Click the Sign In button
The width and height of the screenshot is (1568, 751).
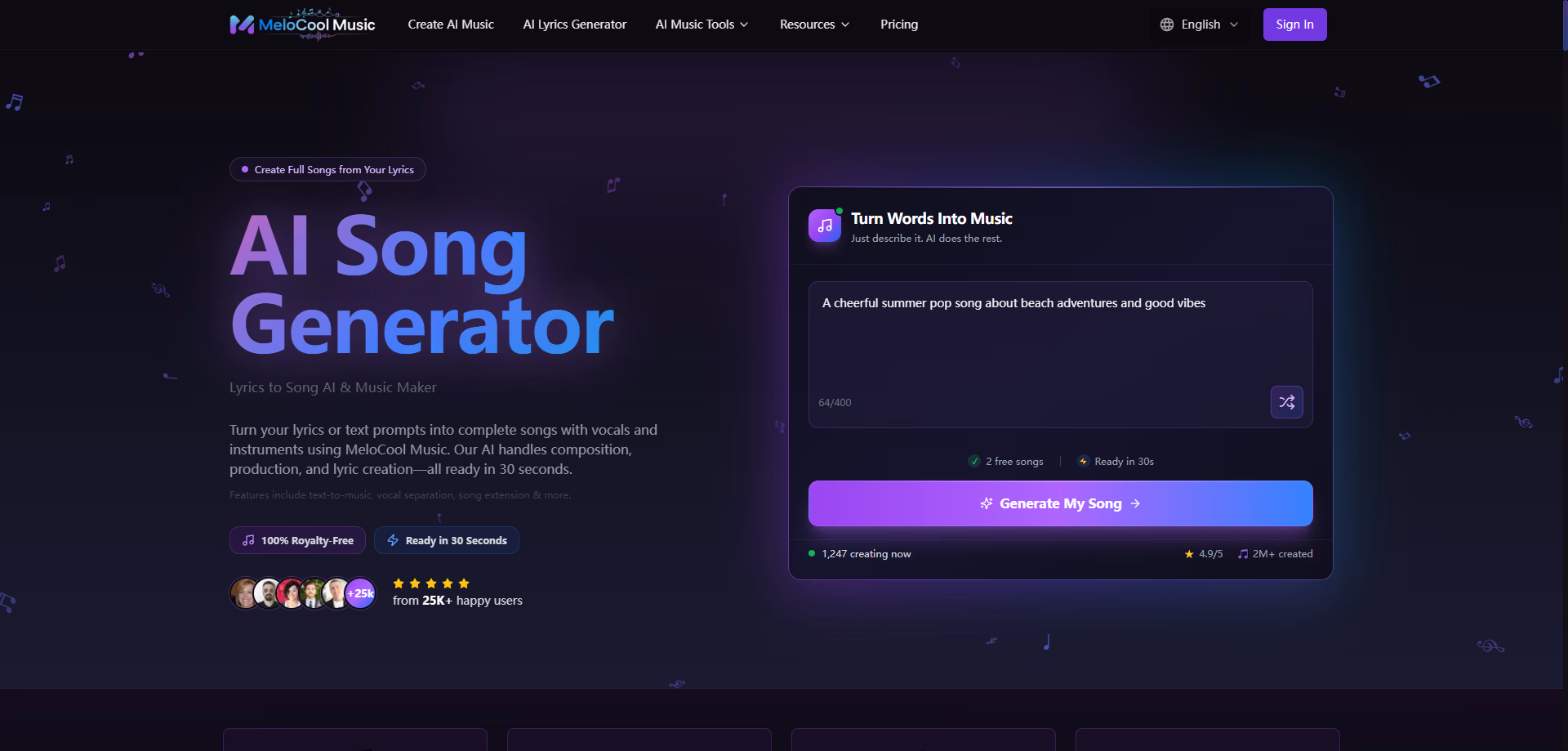click(x=1294, y=25)
